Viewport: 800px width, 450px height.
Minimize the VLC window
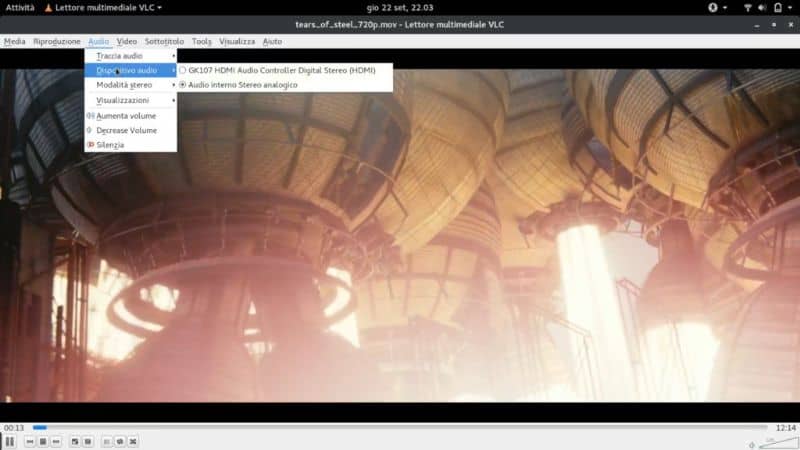tap(757, 24)
